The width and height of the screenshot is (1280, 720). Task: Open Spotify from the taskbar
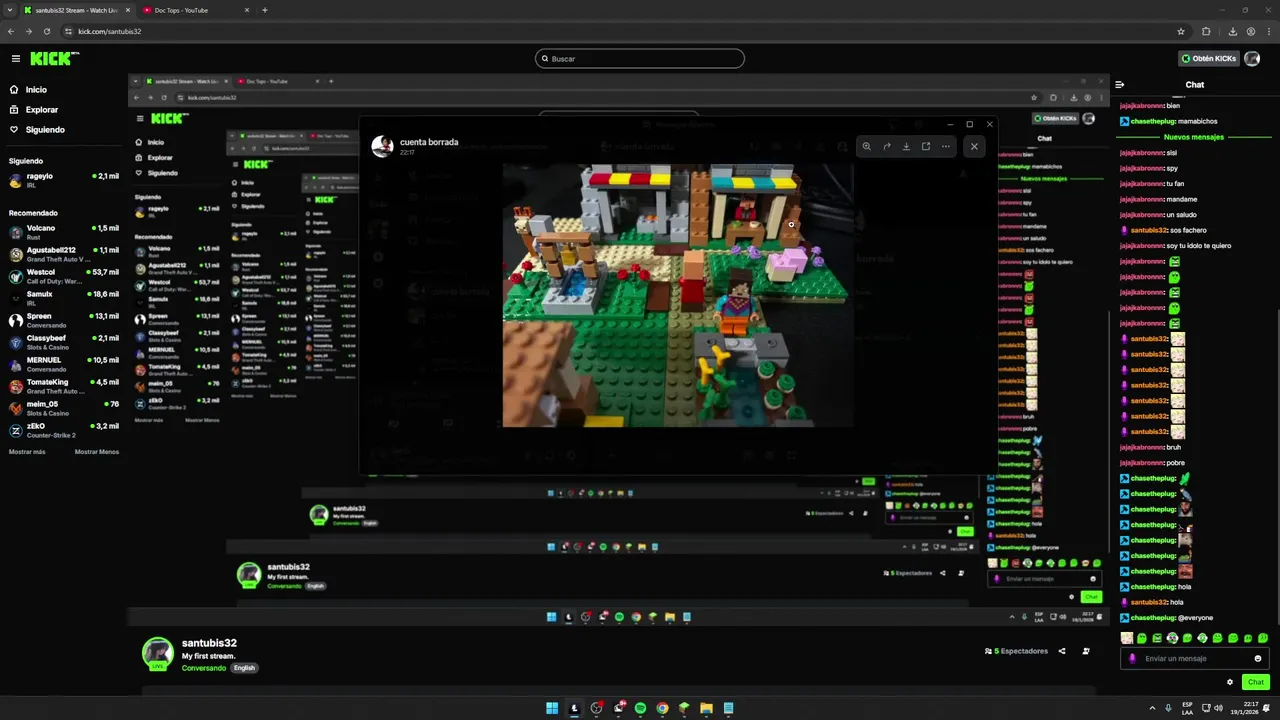[640, 708]
